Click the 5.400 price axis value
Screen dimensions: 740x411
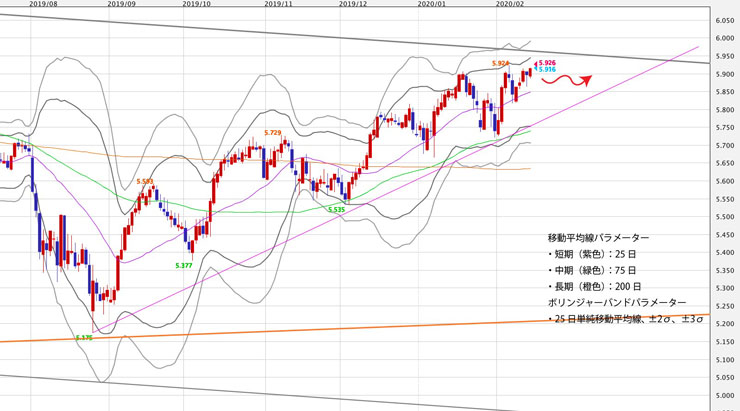[x=724, y=252]
